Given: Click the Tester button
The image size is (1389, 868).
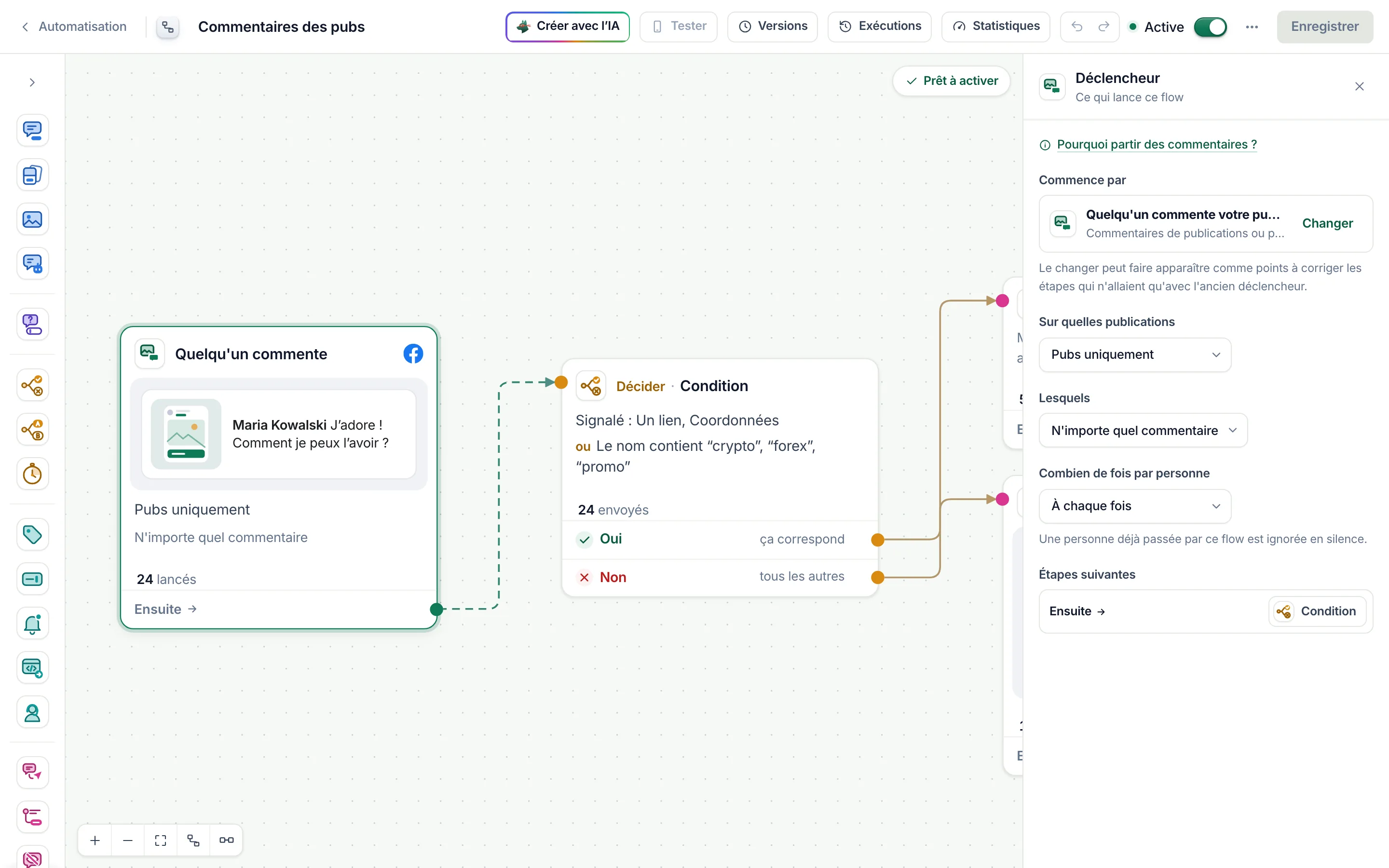Looking at the screenshot, I should point(679,27).
